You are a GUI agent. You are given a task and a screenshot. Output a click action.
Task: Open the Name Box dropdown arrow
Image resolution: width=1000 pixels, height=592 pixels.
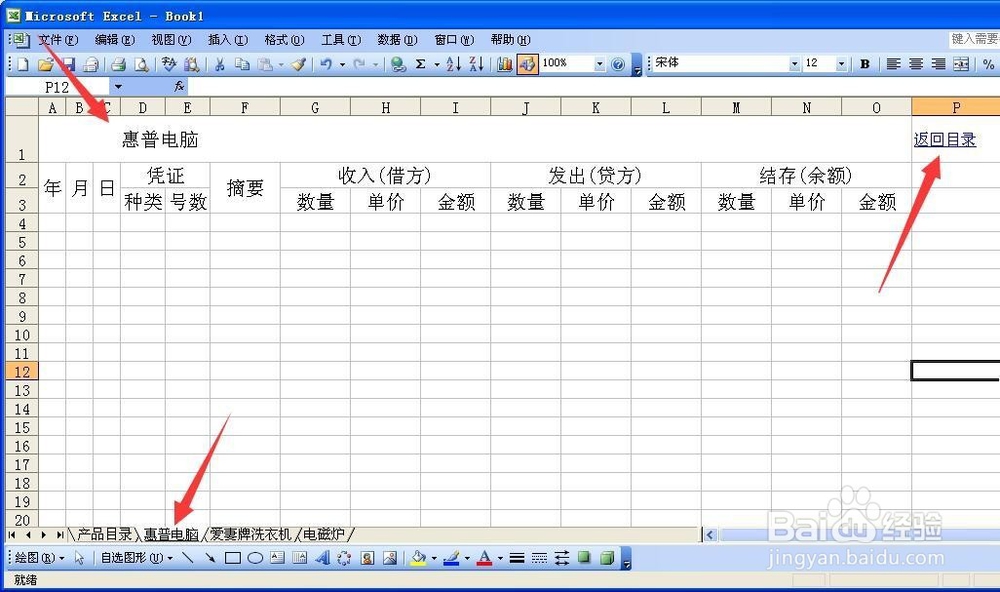click(118, 87)
